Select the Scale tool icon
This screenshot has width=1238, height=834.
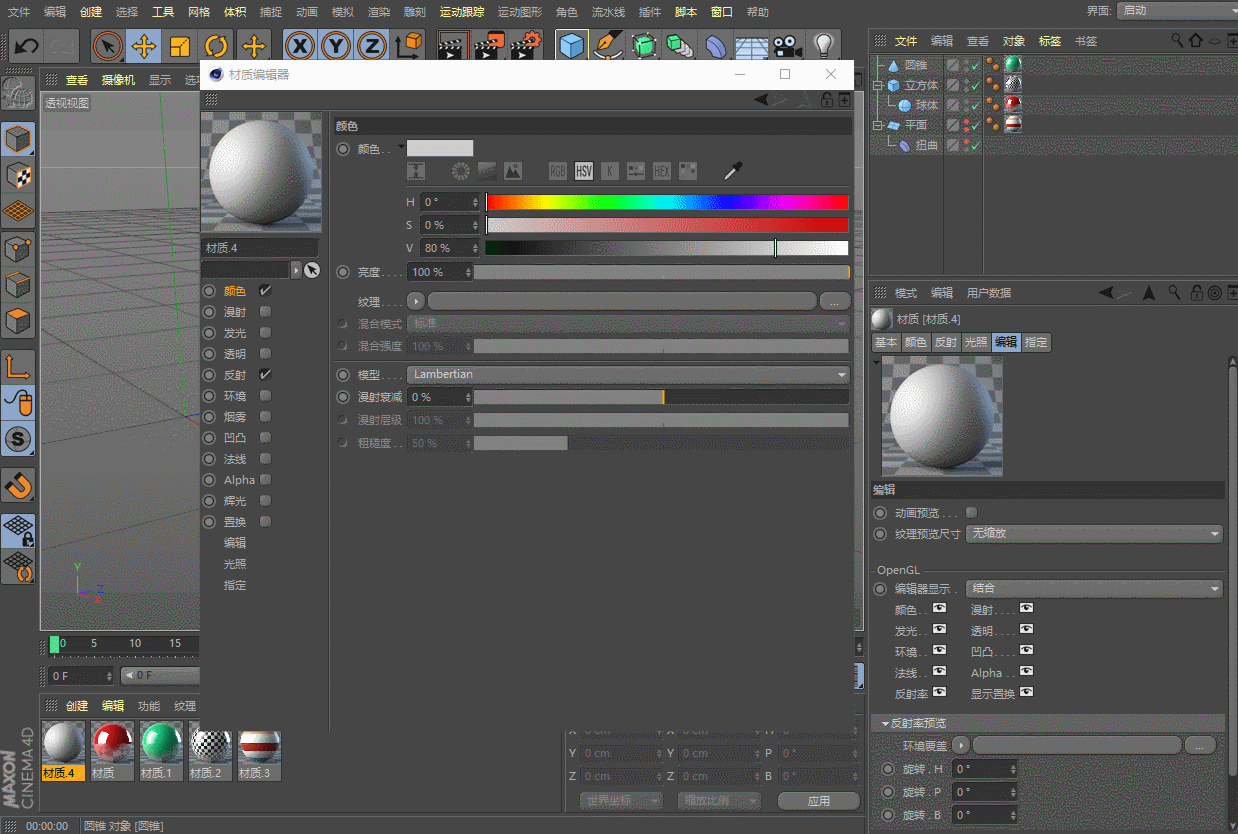180,46
